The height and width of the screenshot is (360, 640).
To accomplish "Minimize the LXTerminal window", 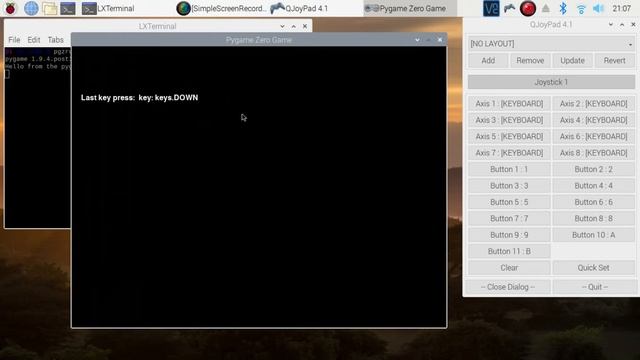I will [x=282, y=26].
